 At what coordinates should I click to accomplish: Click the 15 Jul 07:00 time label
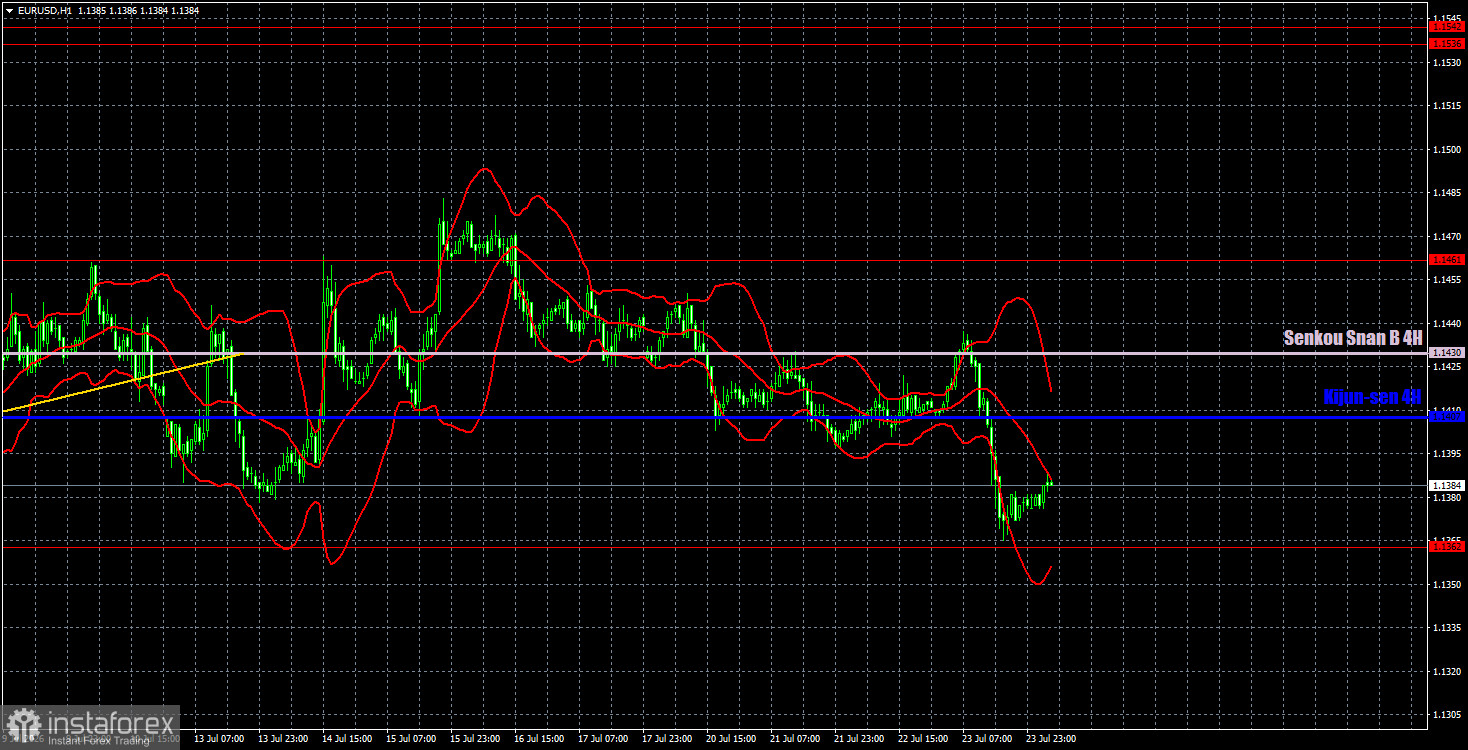click(x=411, y=739)
